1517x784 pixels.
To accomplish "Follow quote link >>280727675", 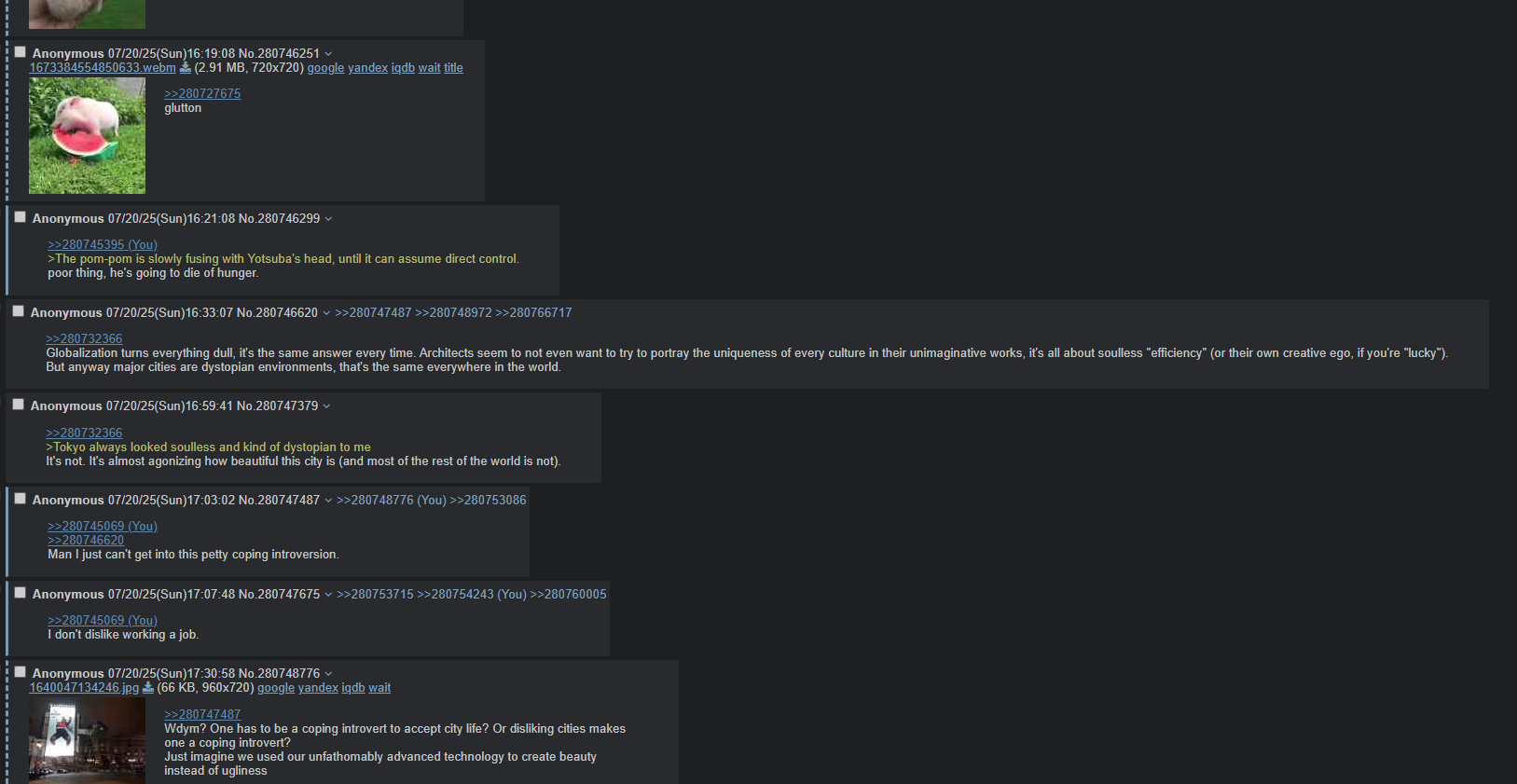I will click(202, 94).
